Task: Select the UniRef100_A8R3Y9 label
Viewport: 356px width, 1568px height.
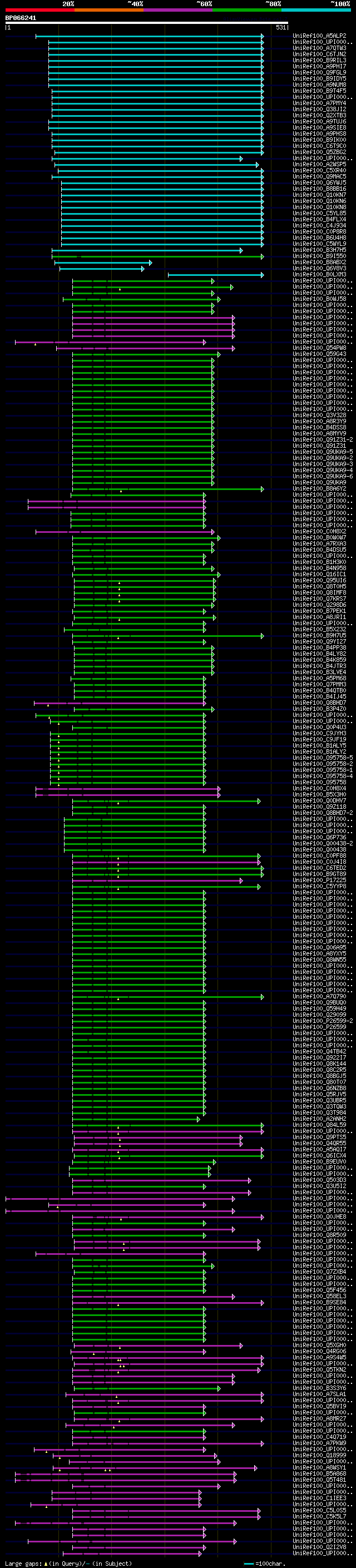Action: (x=319, y=422)
